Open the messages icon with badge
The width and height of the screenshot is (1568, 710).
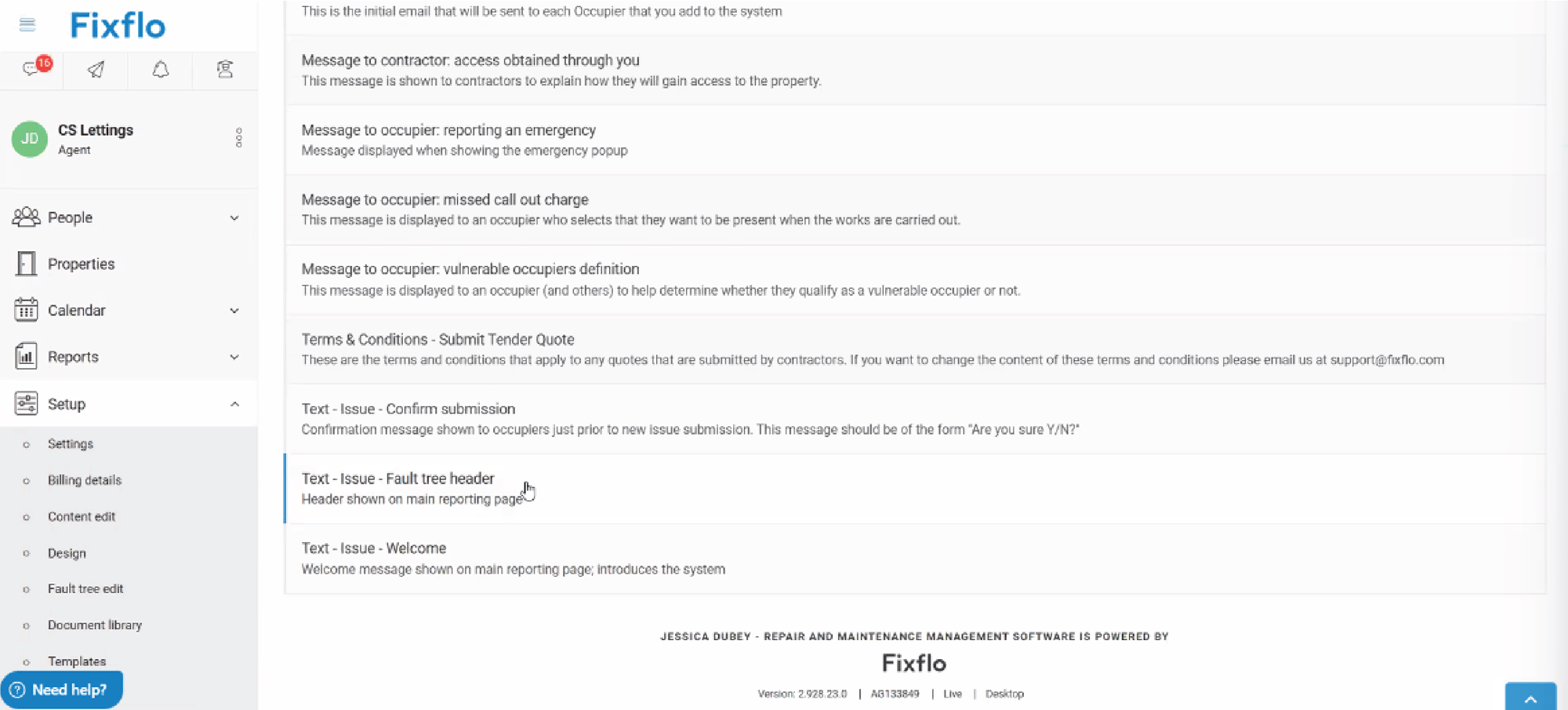pos(32,69)
